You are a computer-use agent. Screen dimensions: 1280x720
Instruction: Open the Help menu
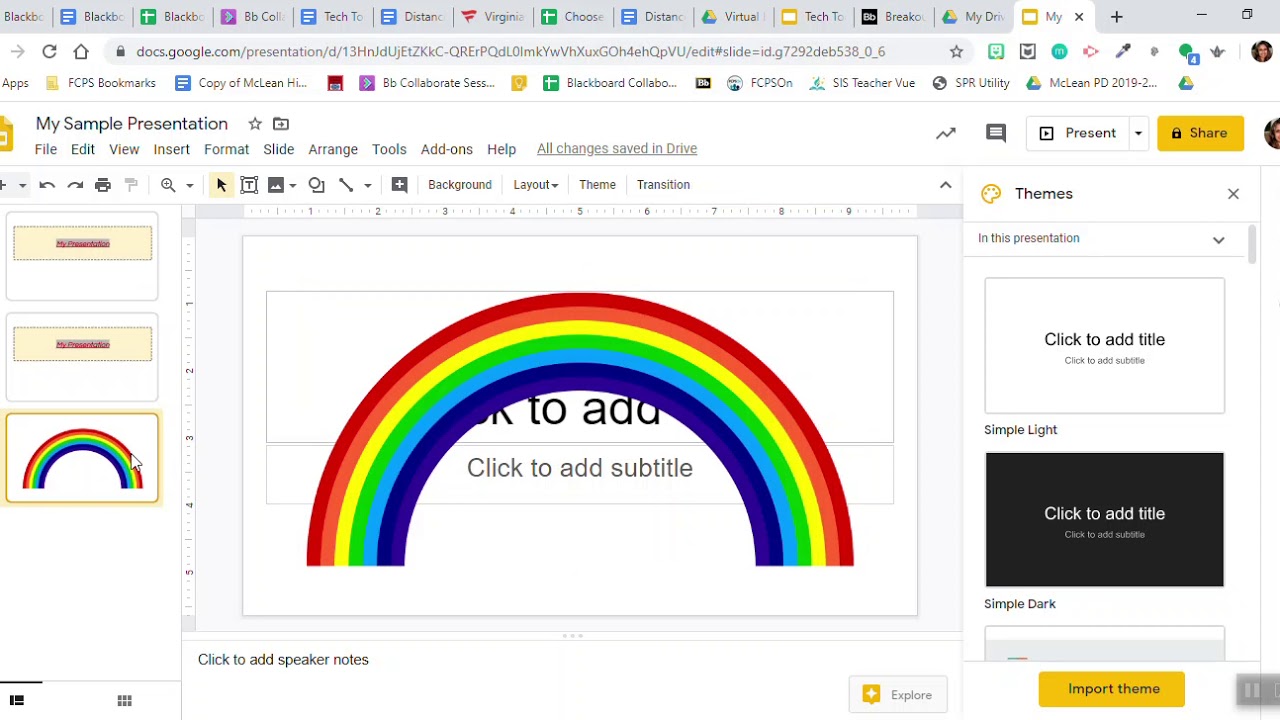coord(502,149)
